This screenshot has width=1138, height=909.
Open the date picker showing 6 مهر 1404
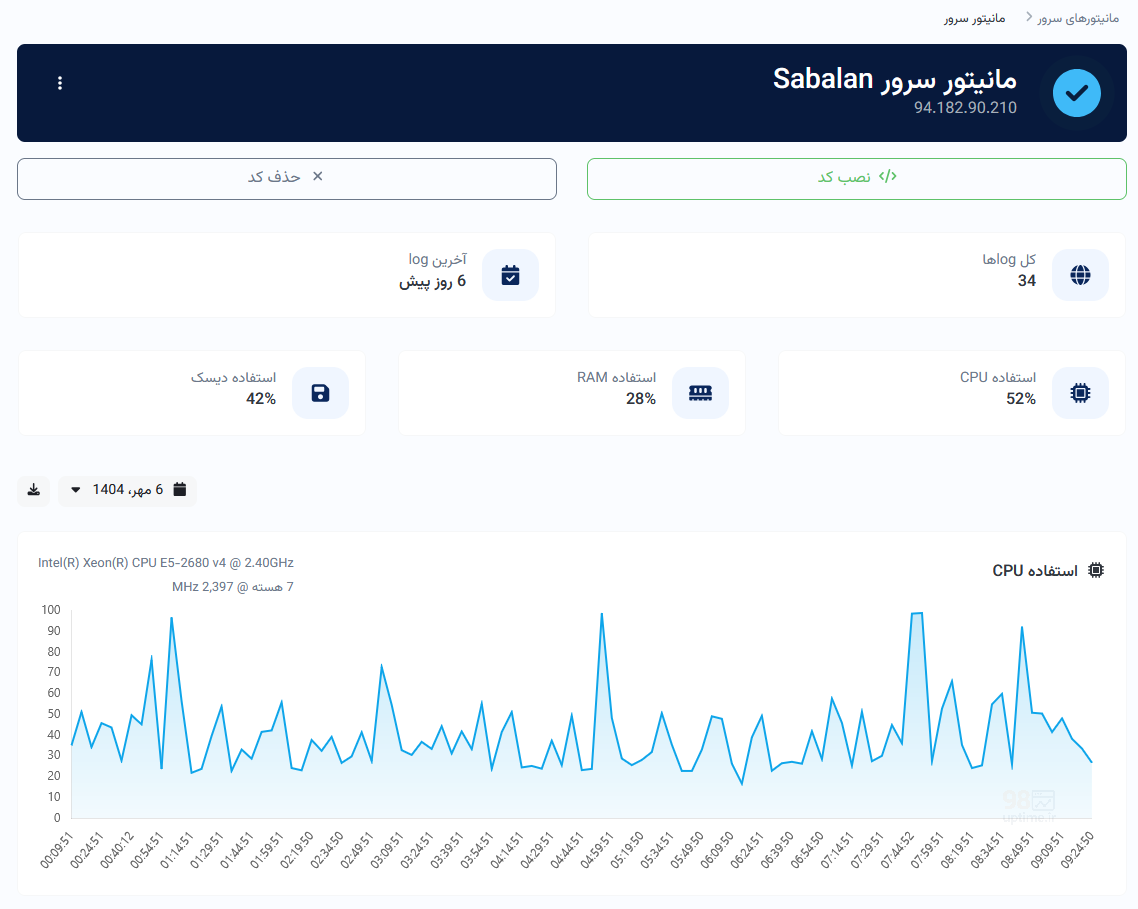(x=127, y=490)
